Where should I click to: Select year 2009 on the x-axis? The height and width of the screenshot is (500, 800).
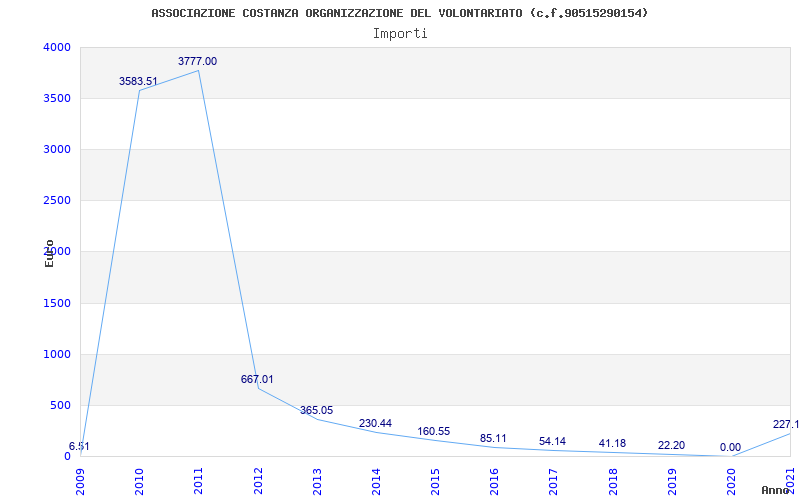[80, 479]
